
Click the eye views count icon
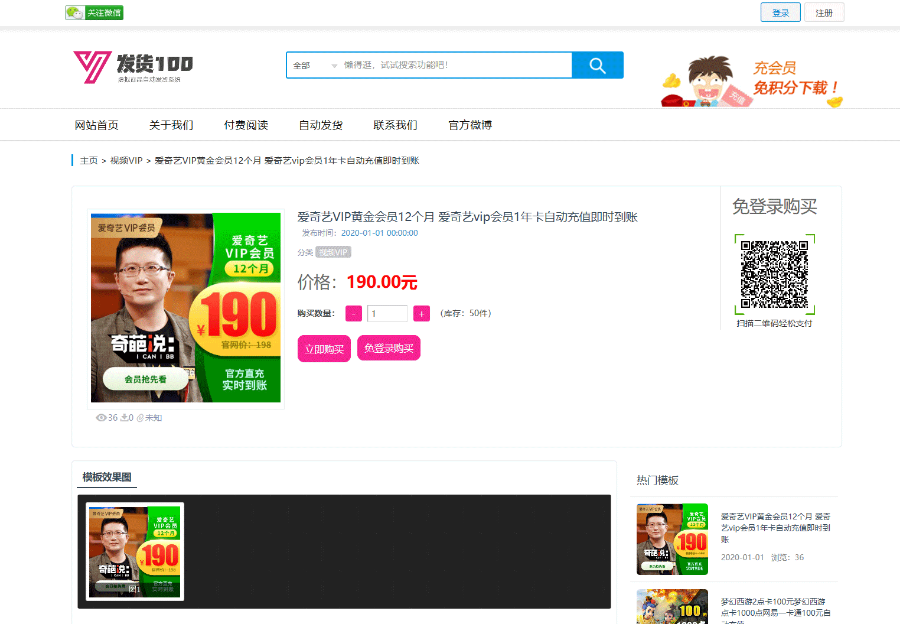[x=101, y=418]
